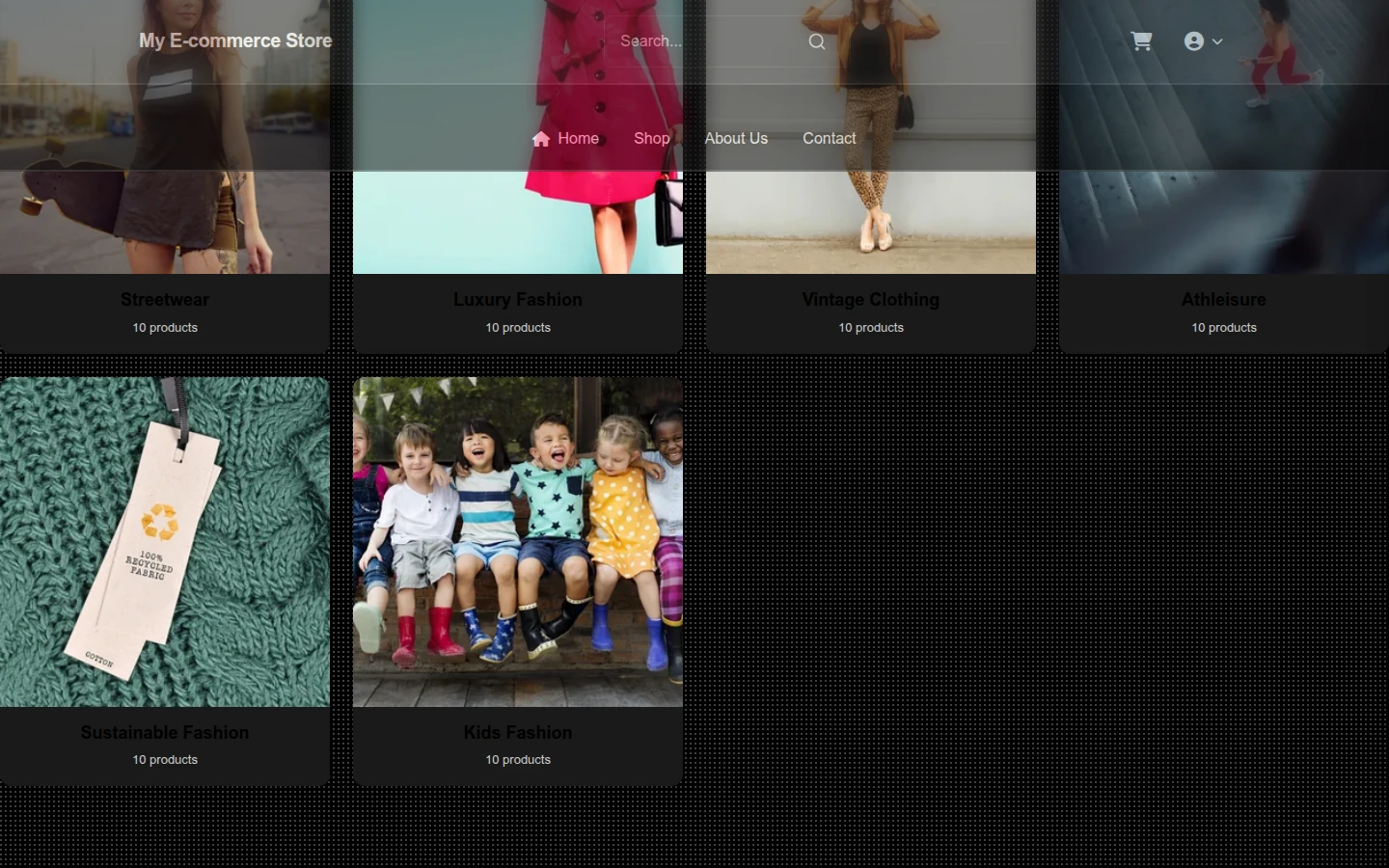Open the Luxury Fashion category title
The image size is (1389, 868).
point(518,300)
